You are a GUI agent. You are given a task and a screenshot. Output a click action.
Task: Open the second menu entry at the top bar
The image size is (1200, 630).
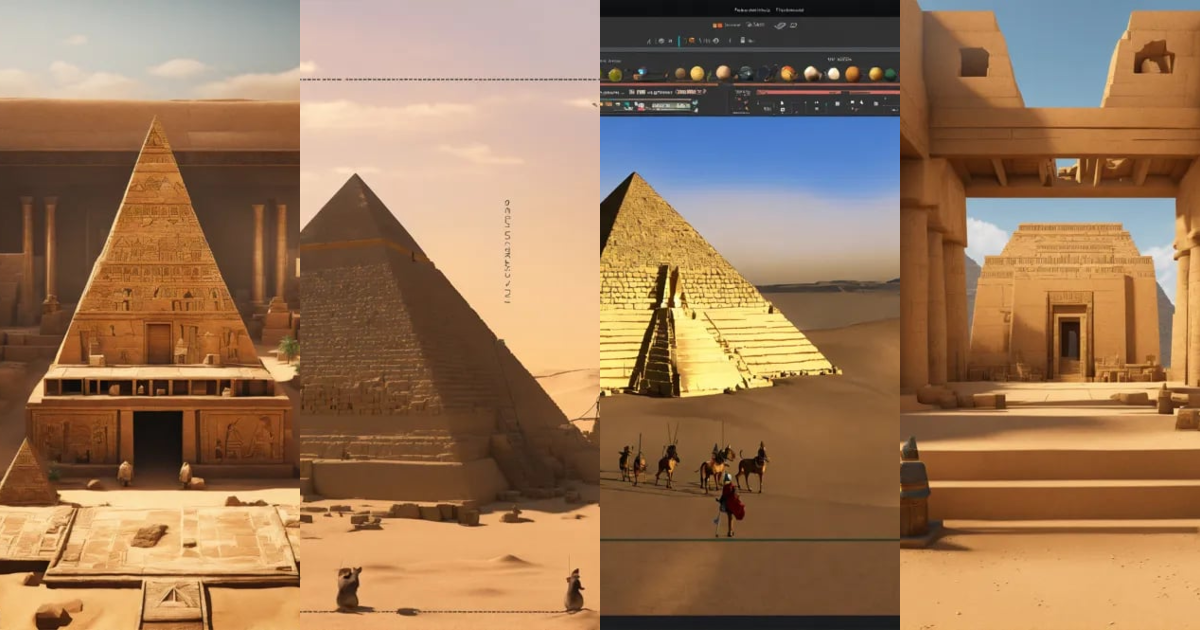tap(789, 10)
